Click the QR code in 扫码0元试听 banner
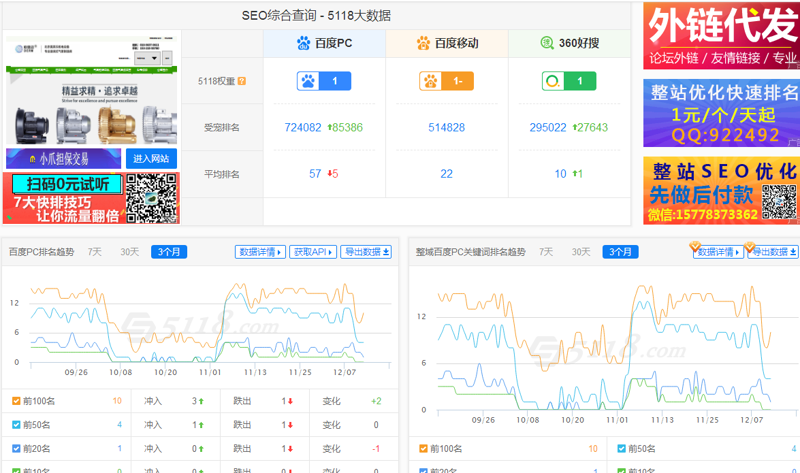This screenshot has height=473, width=800. [x=152, y=198]
